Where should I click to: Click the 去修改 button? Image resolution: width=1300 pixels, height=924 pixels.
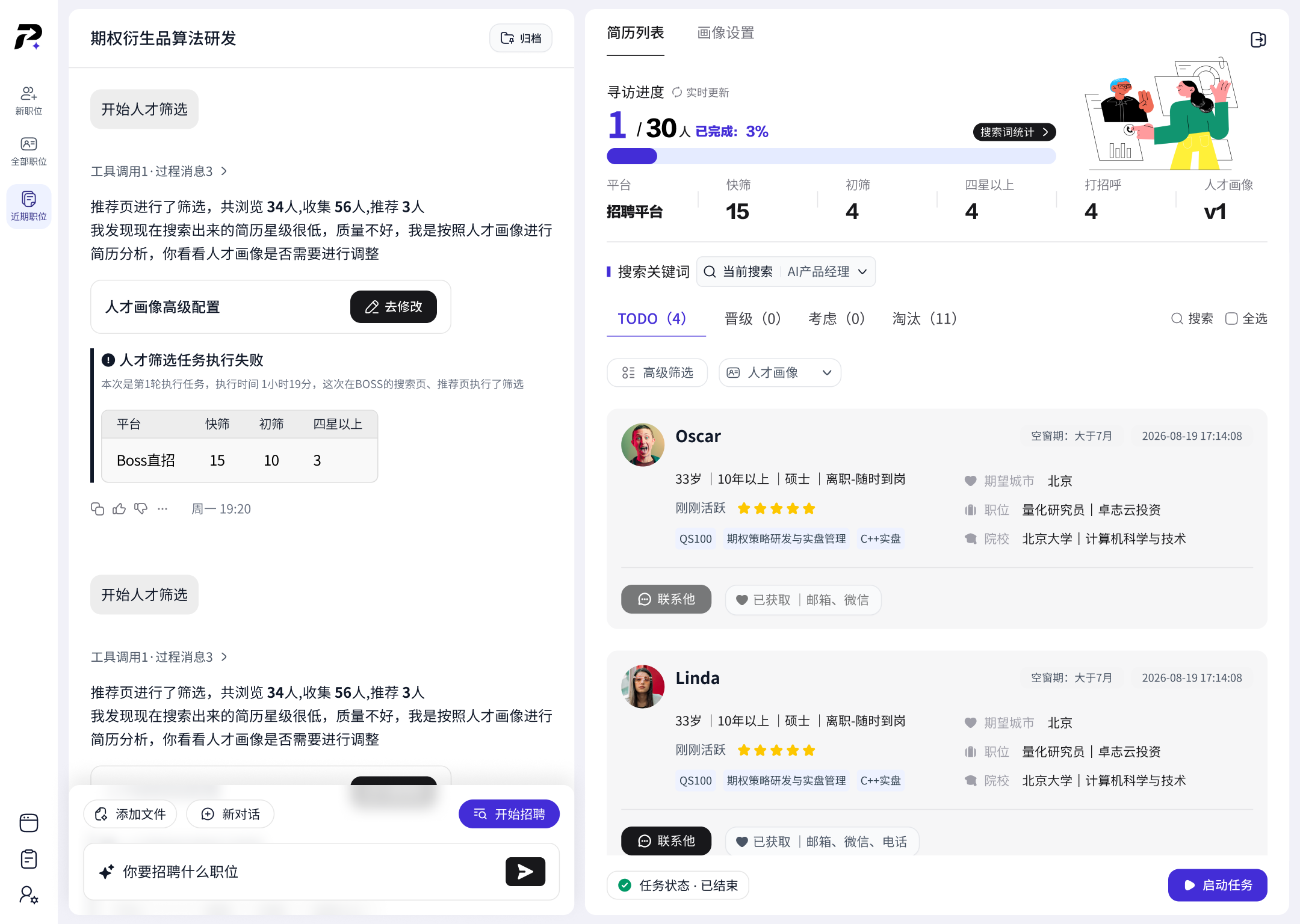(x=393, y=307)
